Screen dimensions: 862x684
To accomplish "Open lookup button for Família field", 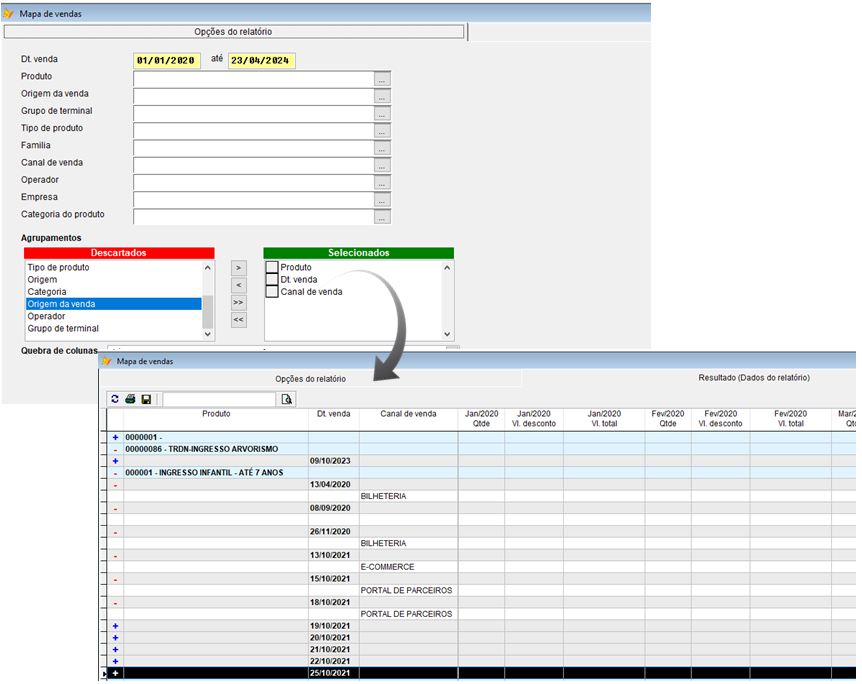I will coord(382,147).
